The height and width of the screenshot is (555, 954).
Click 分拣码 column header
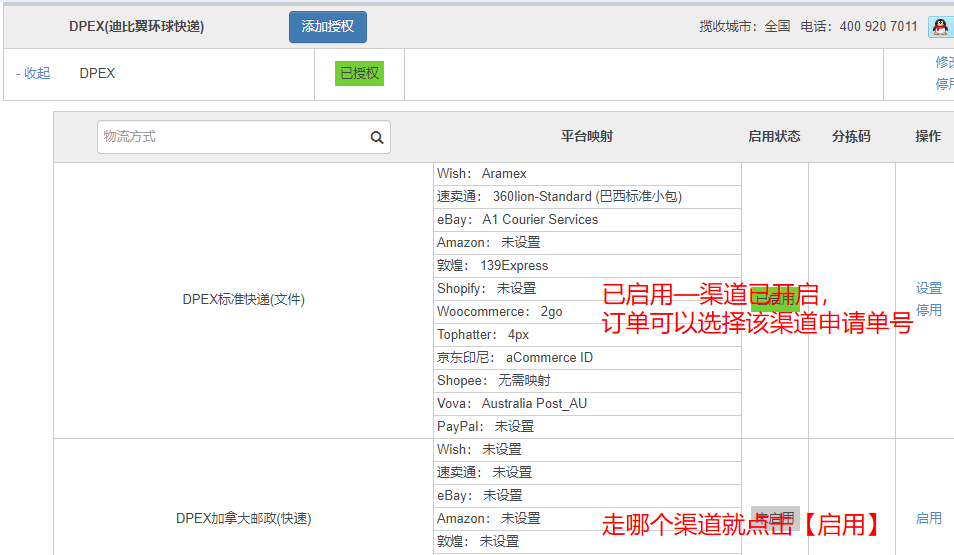(x=851, y=136)
